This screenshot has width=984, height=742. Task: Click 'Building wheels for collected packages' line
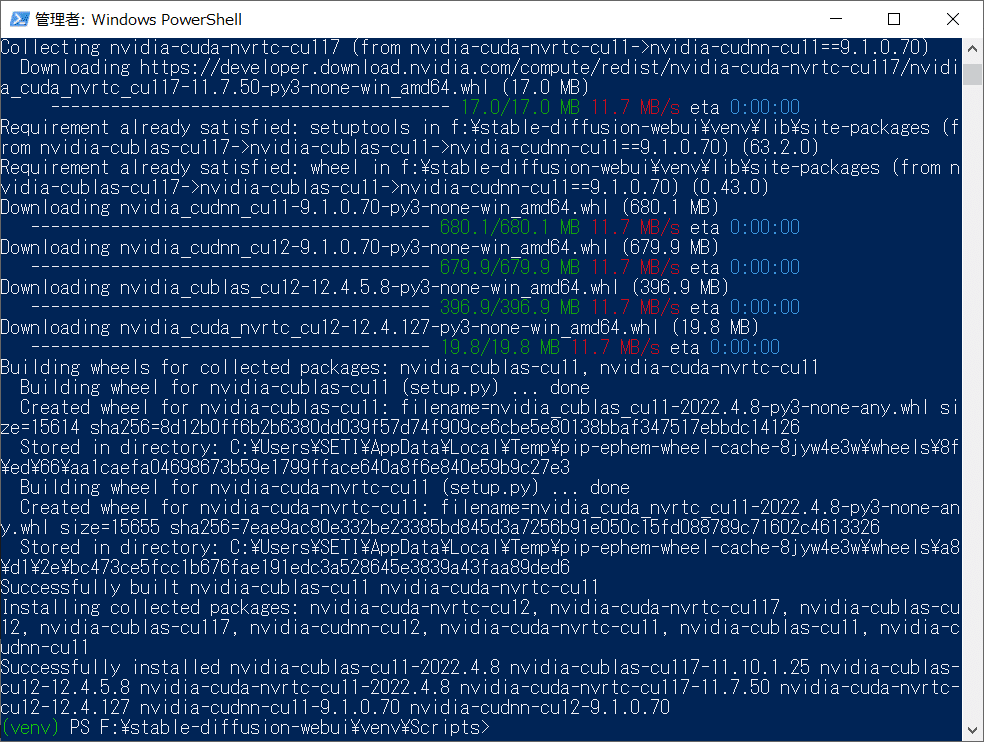409,367
